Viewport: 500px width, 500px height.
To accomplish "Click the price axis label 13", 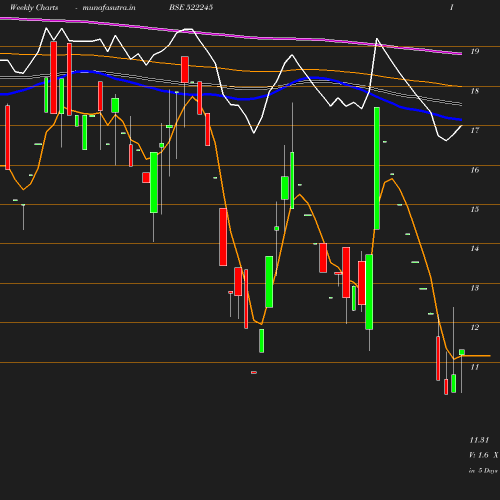I will pos(475,288).
